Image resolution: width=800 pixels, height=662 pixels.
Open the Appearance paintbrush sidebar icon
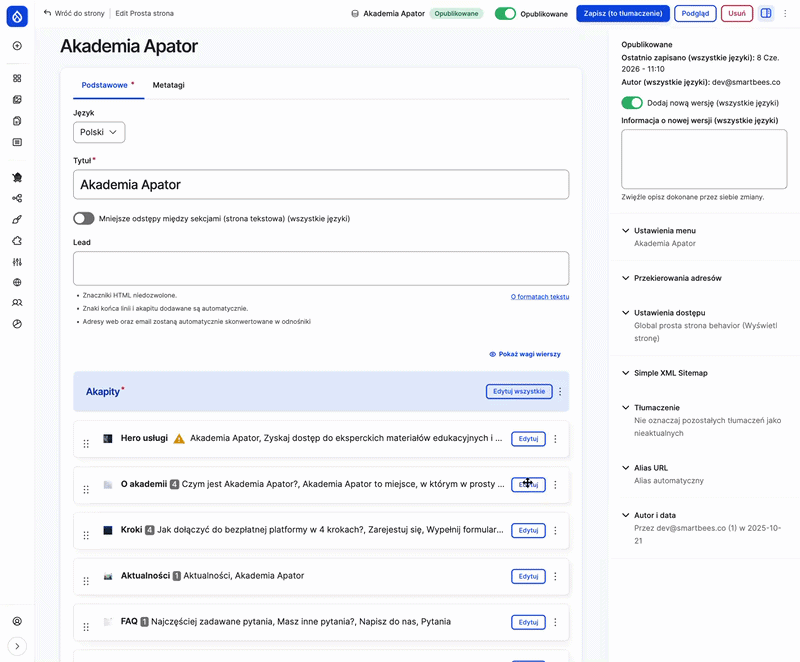click(17, 220)
